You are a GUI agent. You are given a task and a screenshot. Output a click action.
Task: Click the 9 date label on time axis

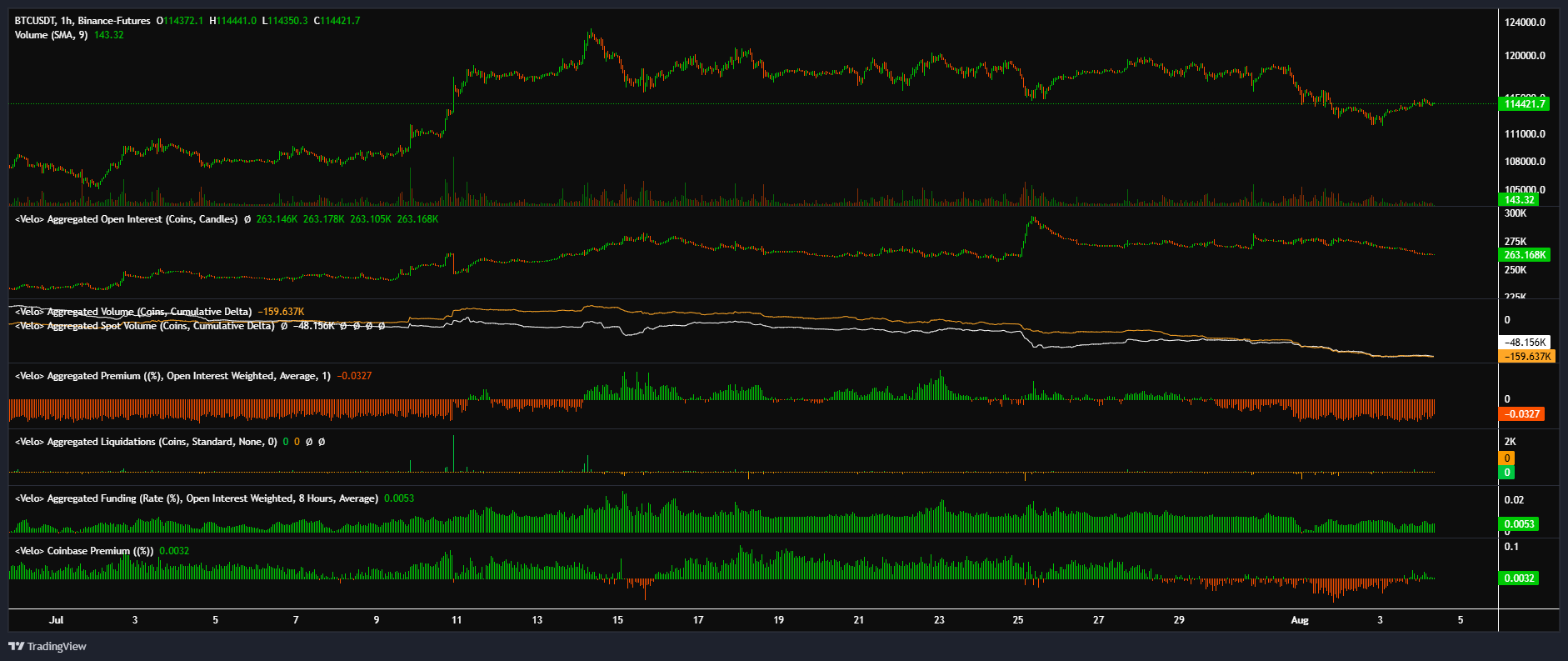pyautogui.click(x=377, y=620)
